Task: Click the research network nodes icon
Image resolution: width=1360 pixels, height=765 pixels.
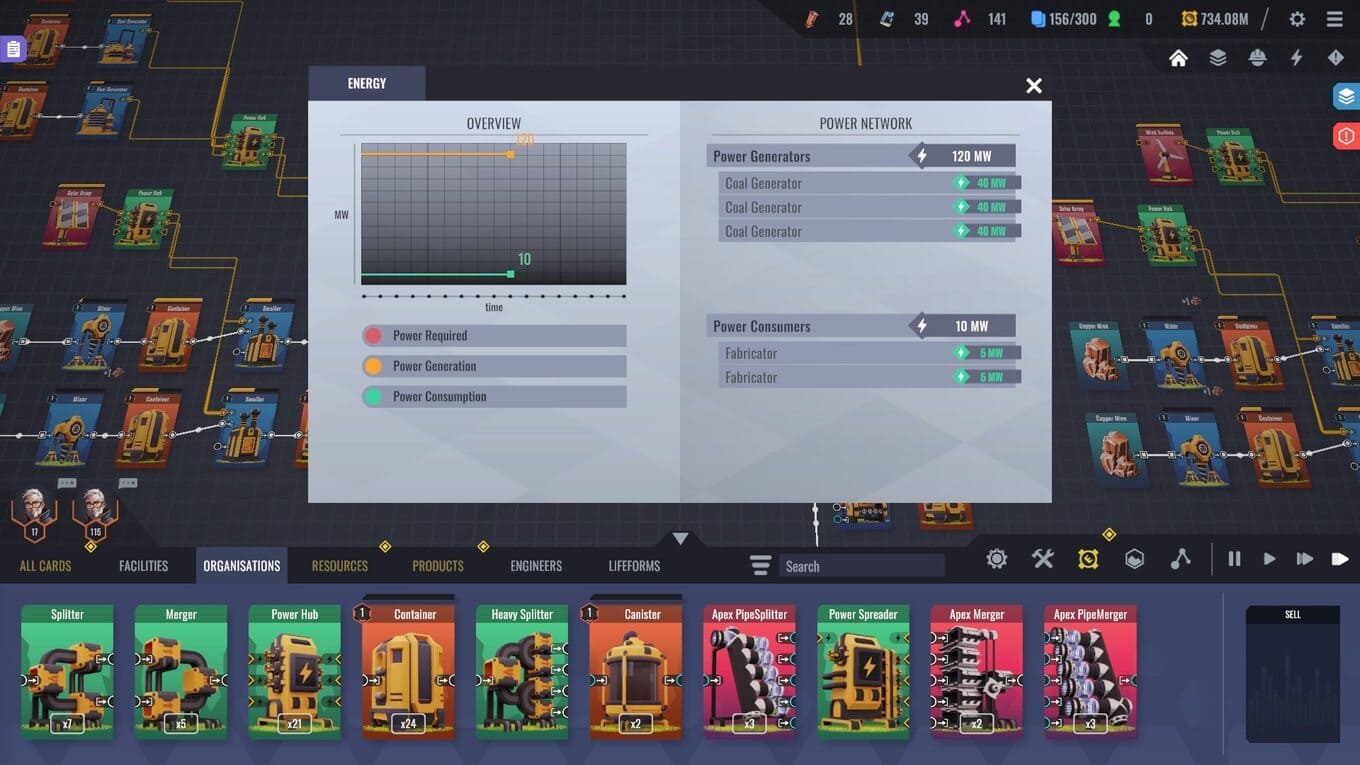Action: 1181,559
